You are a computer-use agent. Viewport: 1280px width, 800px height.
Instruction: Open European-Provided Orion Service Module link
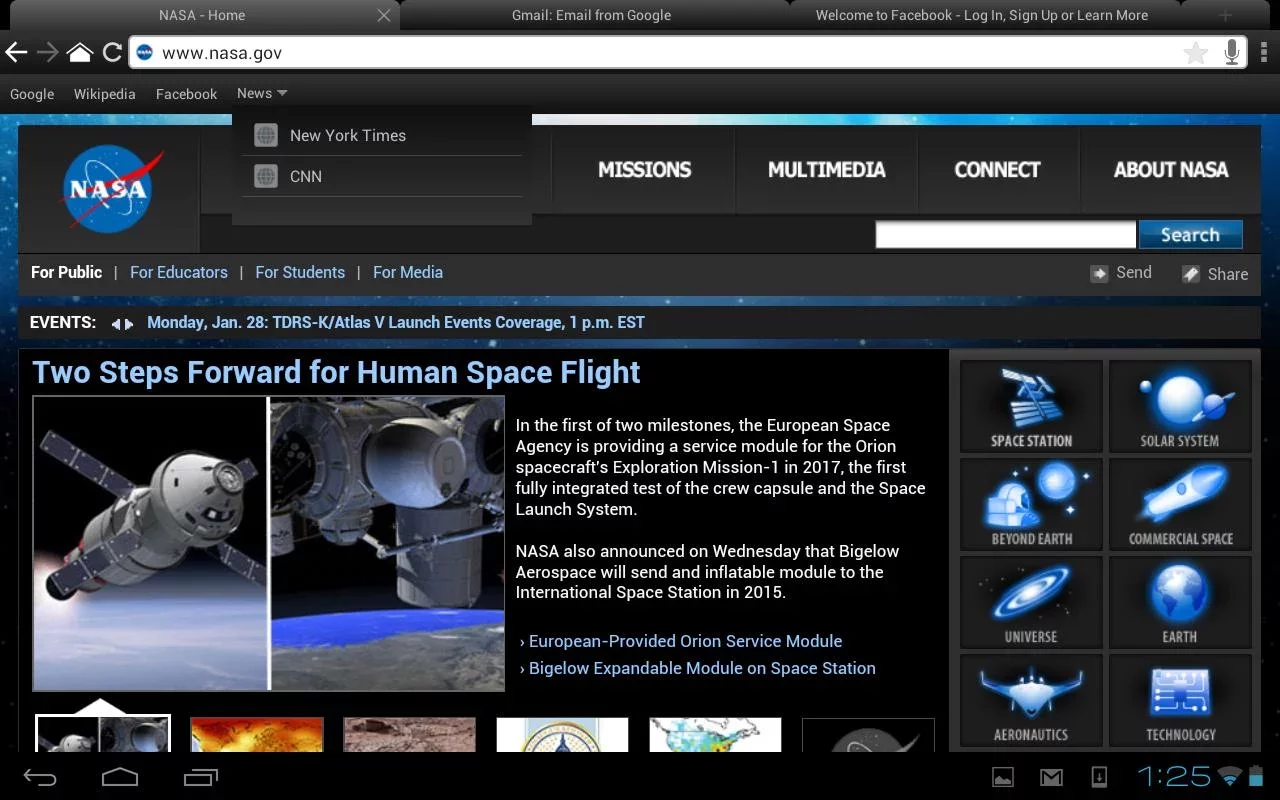coord(685,641)
